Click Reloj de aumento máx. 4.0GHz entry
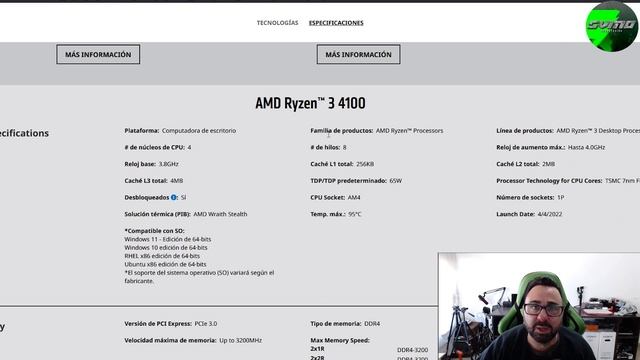The image size is (640, 360). coord(551,147)
